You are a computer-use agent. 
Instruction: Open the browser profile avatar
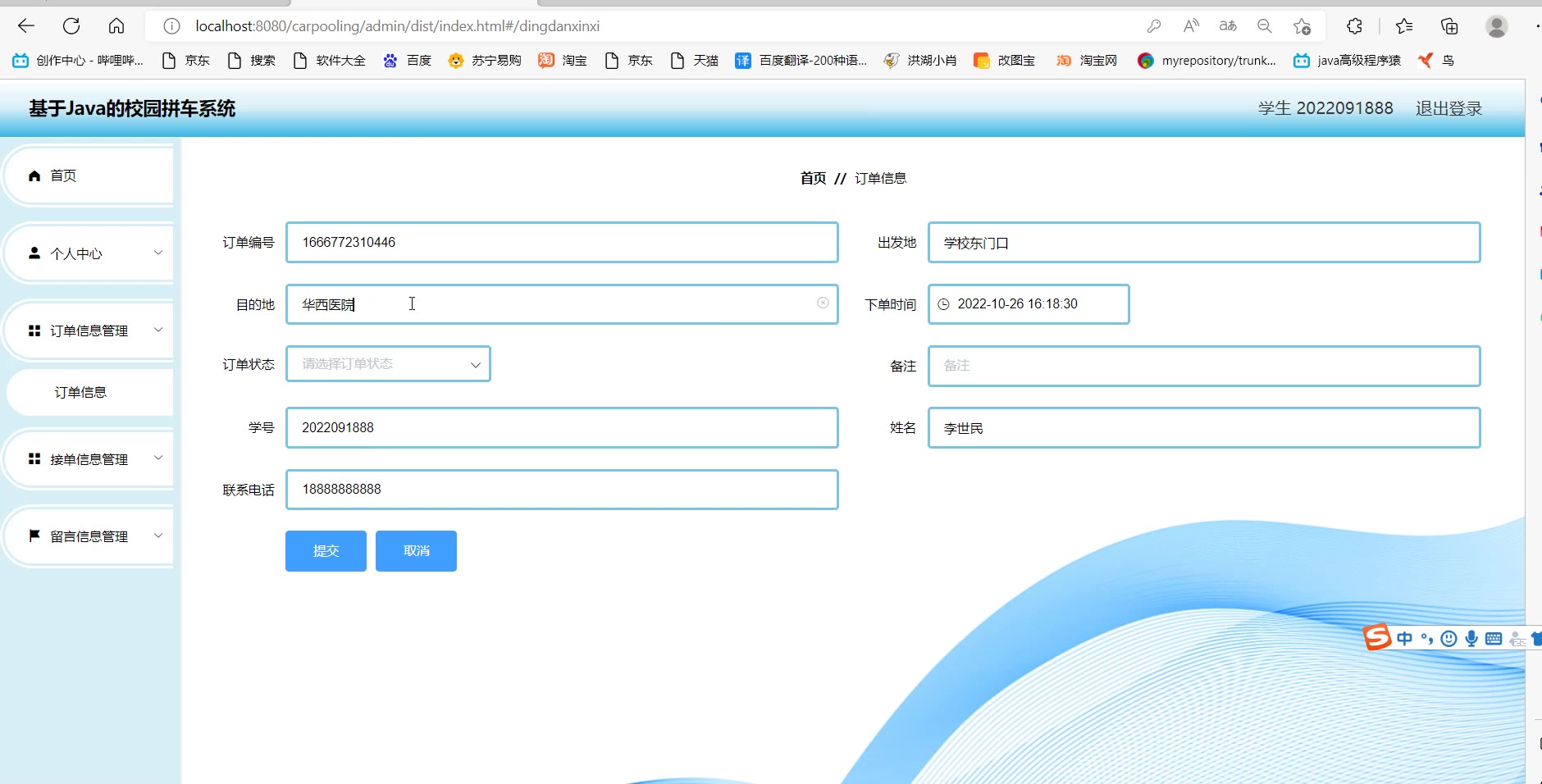1497,26
